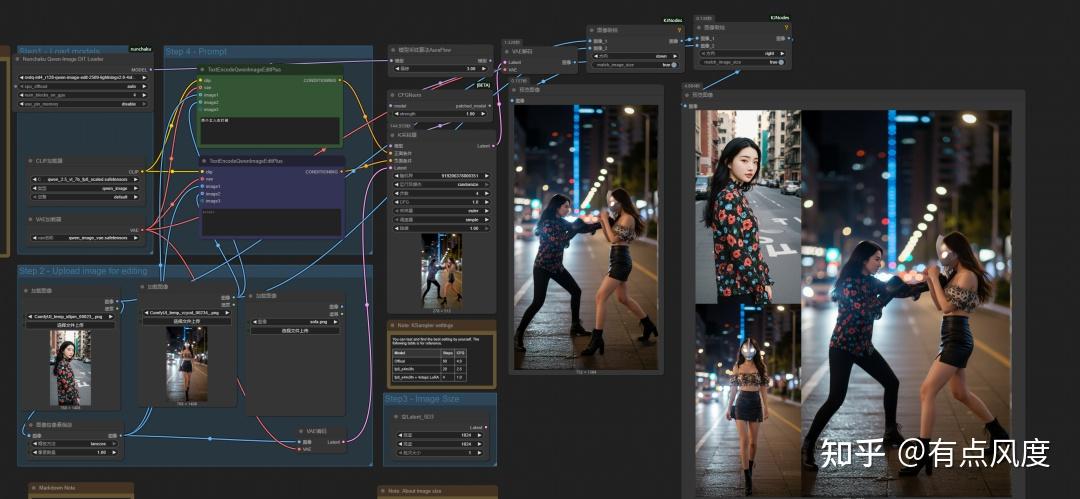The image size is (1080, 499).
Task: Click the green node's prompt text box
Action: pos(270,129)
